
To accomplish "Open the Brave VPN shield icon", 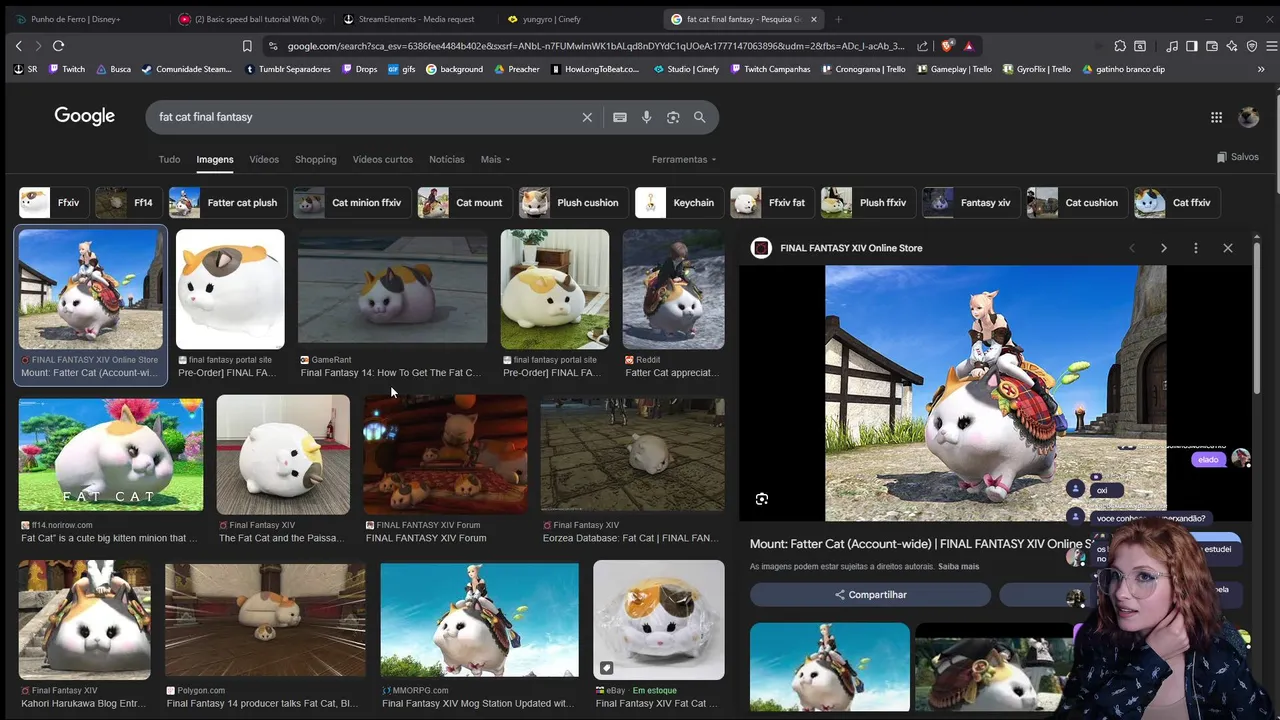I will pos(1252,46).
